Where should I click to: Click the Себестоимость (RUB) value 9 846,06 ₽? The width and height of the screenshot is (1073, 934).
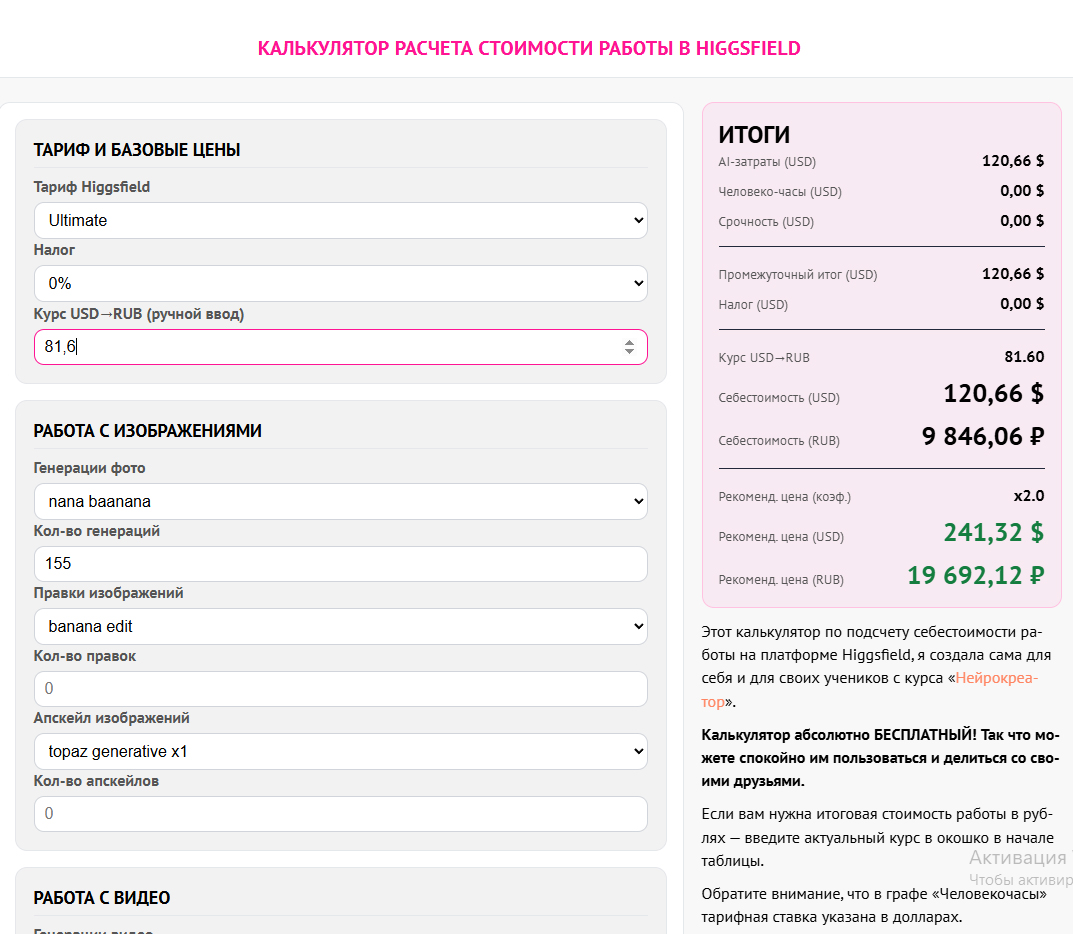tap(983, 437)
